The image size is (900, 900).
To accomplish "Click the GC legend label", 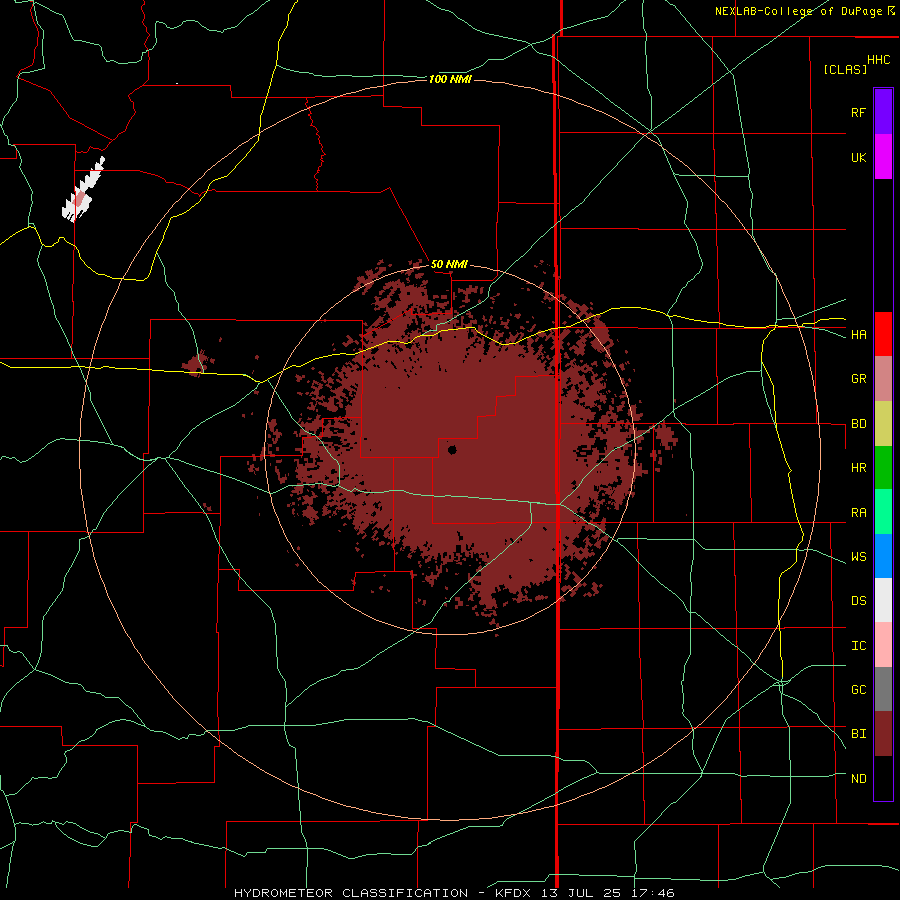I will [x=858, y=690].
